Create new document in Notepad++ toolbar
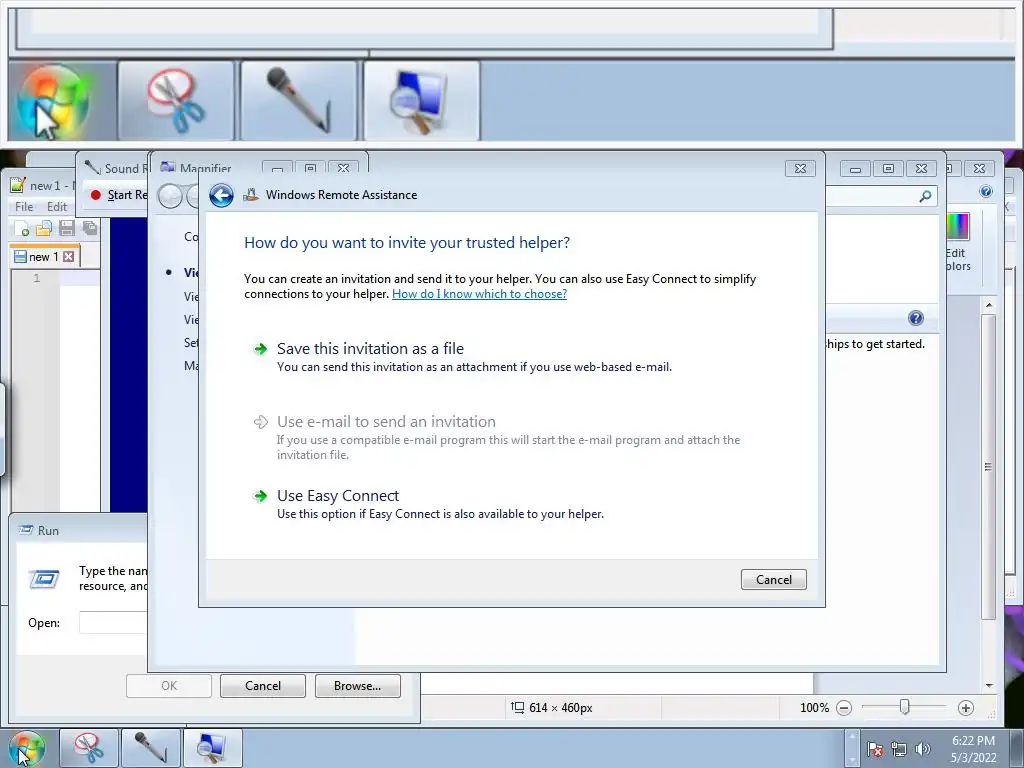1024x768 pixels. point(22,229)
